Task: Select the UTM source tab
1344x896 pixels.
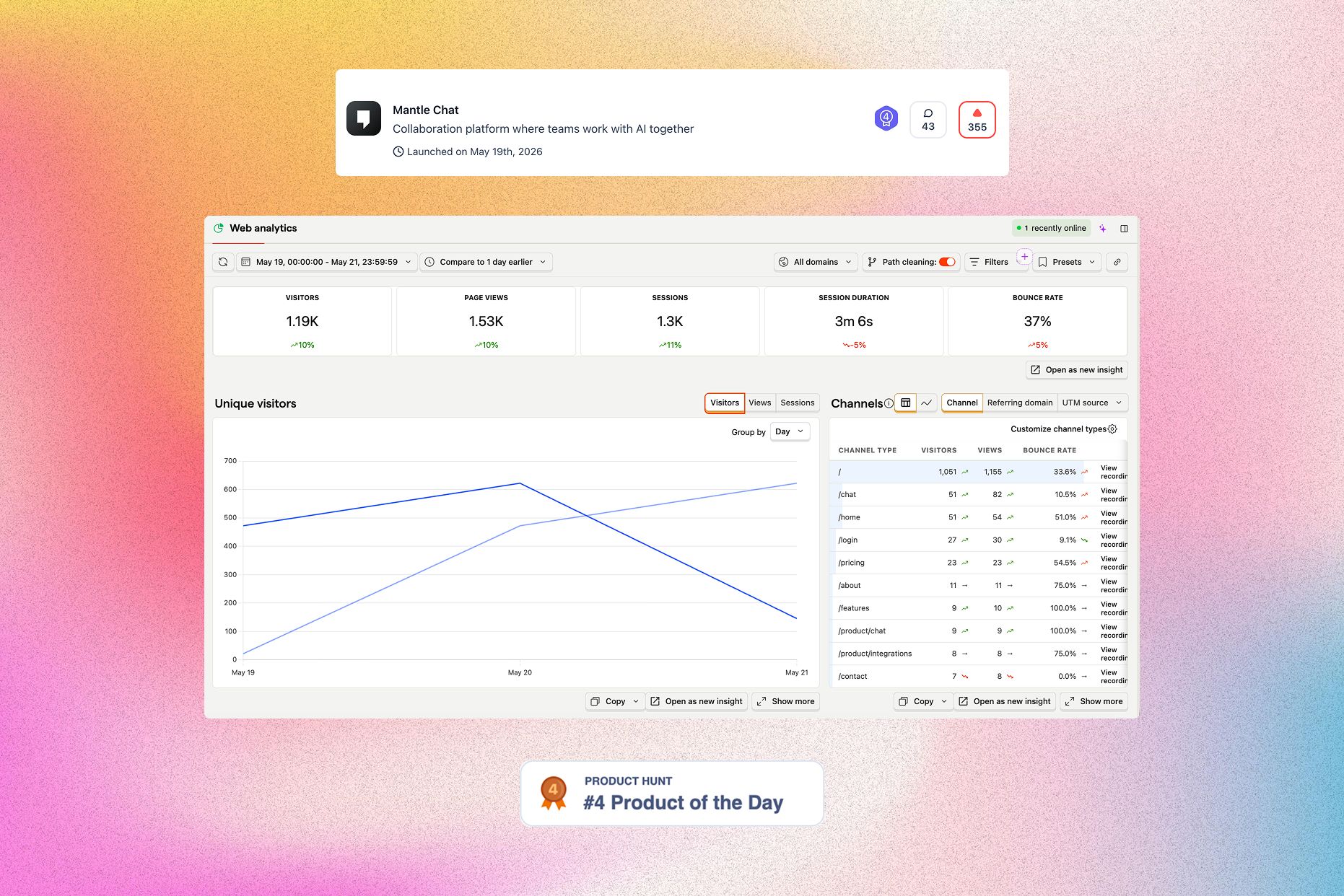Action: click(1085, 403)
